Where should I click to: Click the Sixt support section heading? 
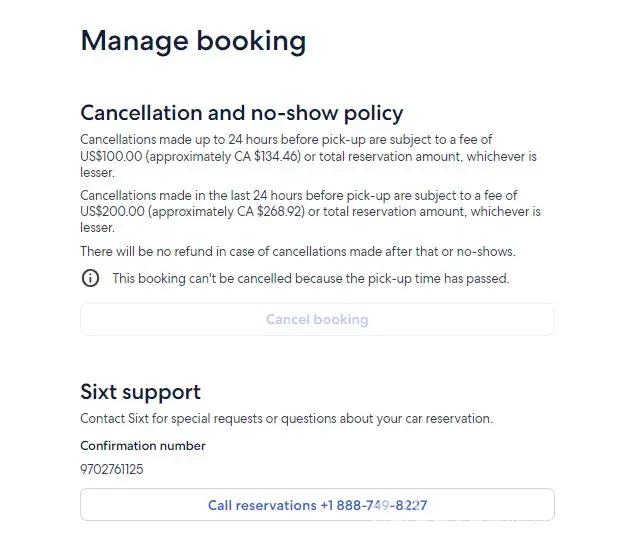[x=140, y=392]
